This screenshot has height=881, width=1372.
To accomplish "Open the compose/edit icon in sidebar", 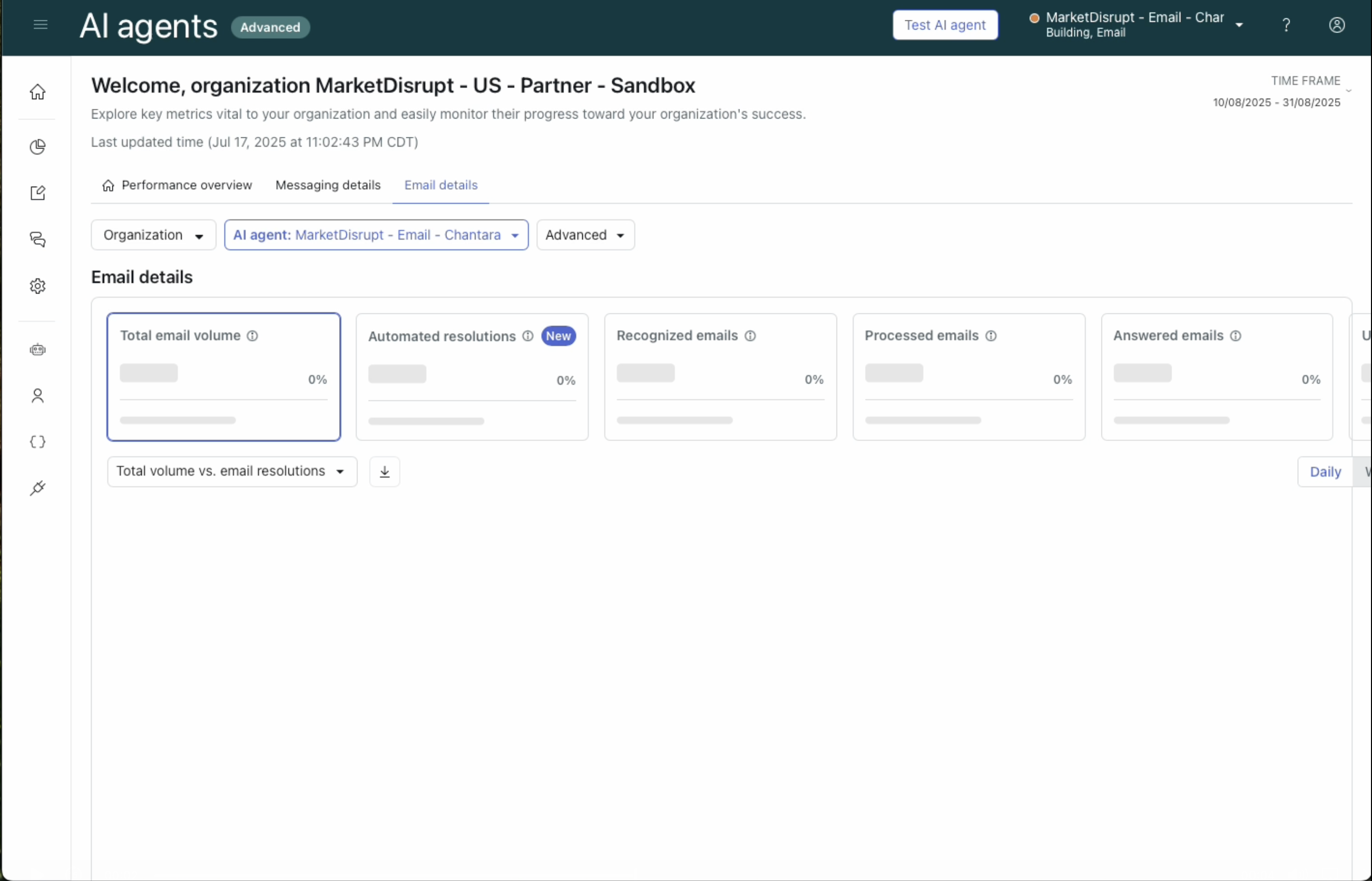I will [x=37, y=193].
